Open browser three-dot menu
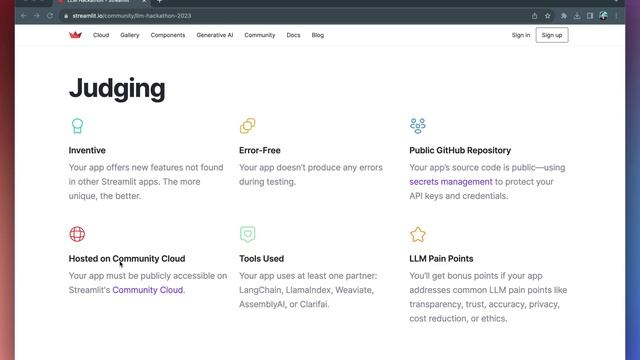 [616, 16]
